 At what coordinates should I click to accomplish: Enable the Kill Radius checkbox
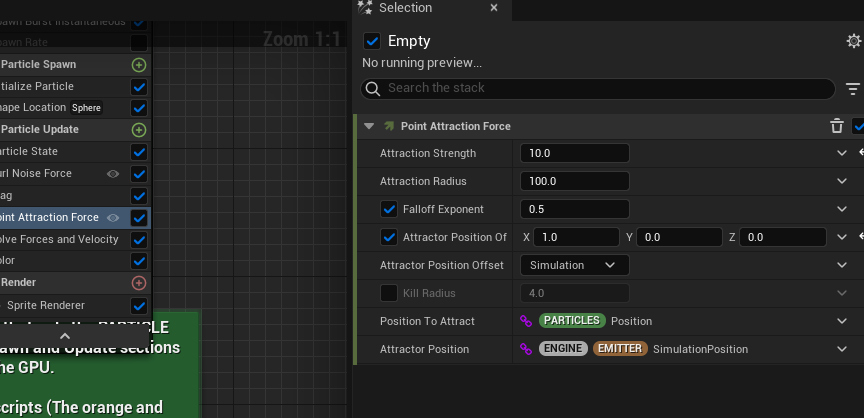click(x=390, y=293)
